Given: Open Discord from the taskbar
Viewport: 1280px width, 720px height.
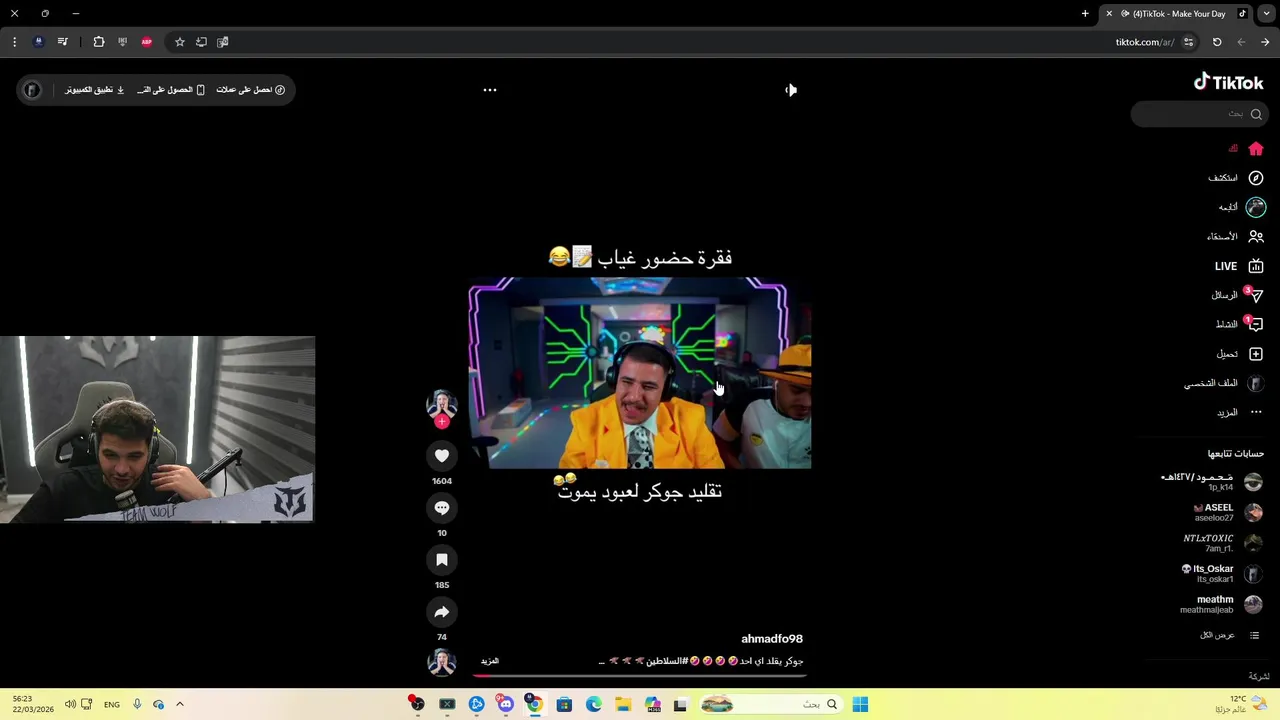Looking at the screenshot, I should (x=506, y=705).
